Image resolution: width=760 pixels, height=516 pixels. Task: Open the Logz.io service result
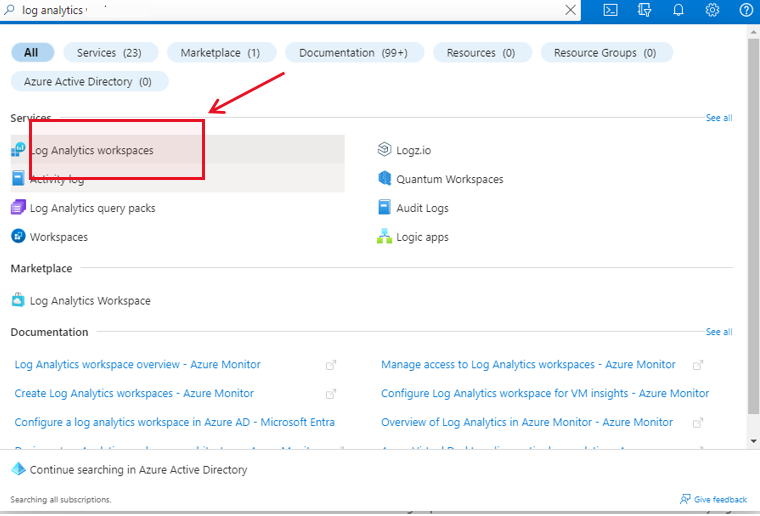[413, 150]
